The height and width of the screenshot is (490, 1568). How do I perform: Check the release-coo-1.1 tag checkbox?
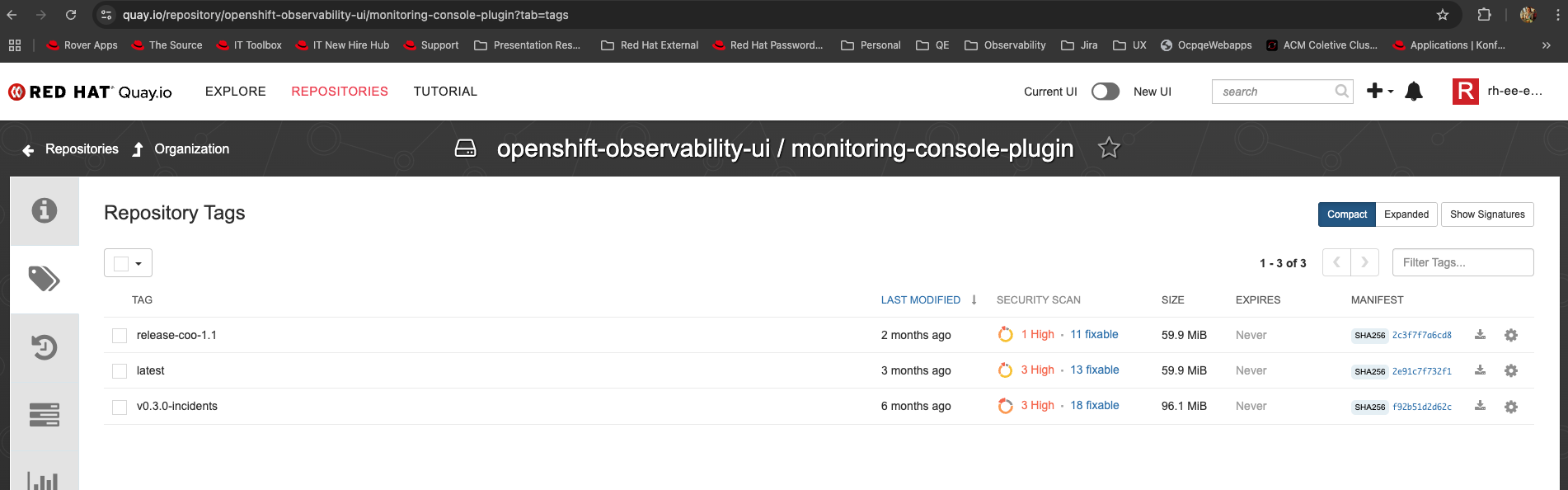pyautogui.click(x=120, y=336)
